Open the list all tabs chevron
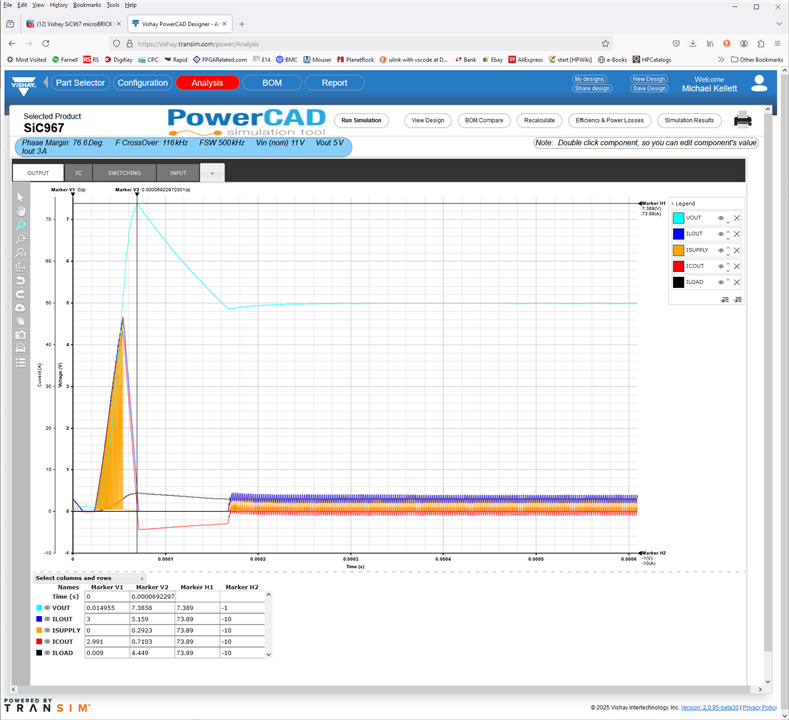This screenshot has width=789, height=720. click(779, 24)
